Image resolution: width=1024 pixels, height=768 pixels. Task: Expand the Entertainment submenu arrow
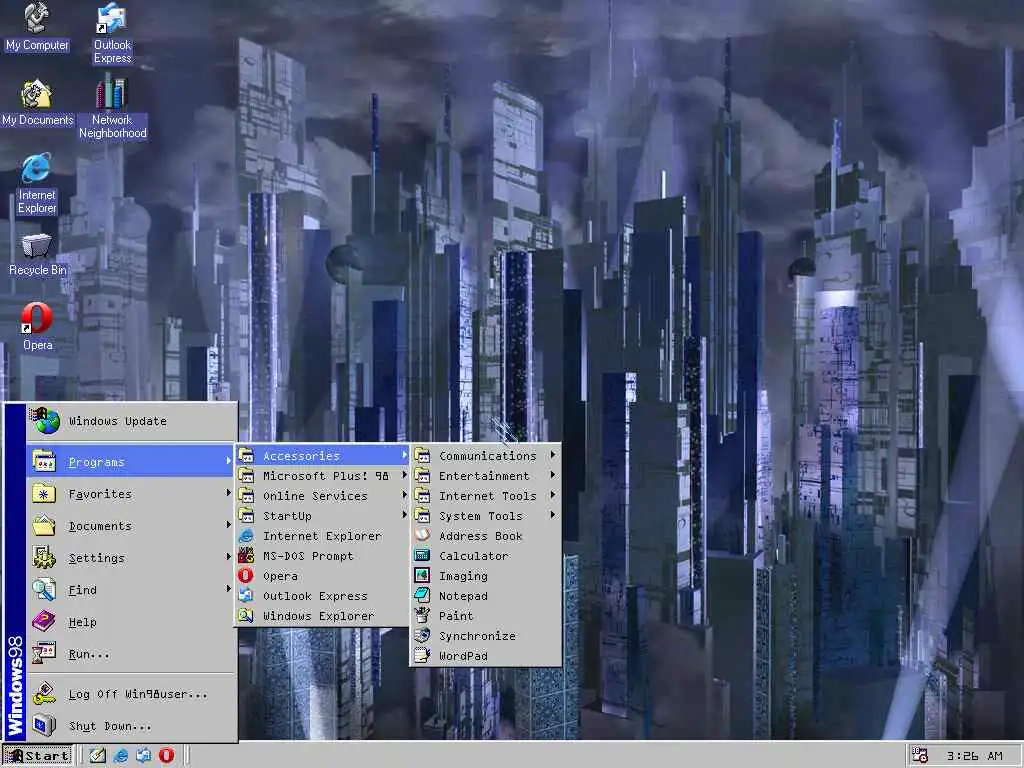tap(553, 475)
